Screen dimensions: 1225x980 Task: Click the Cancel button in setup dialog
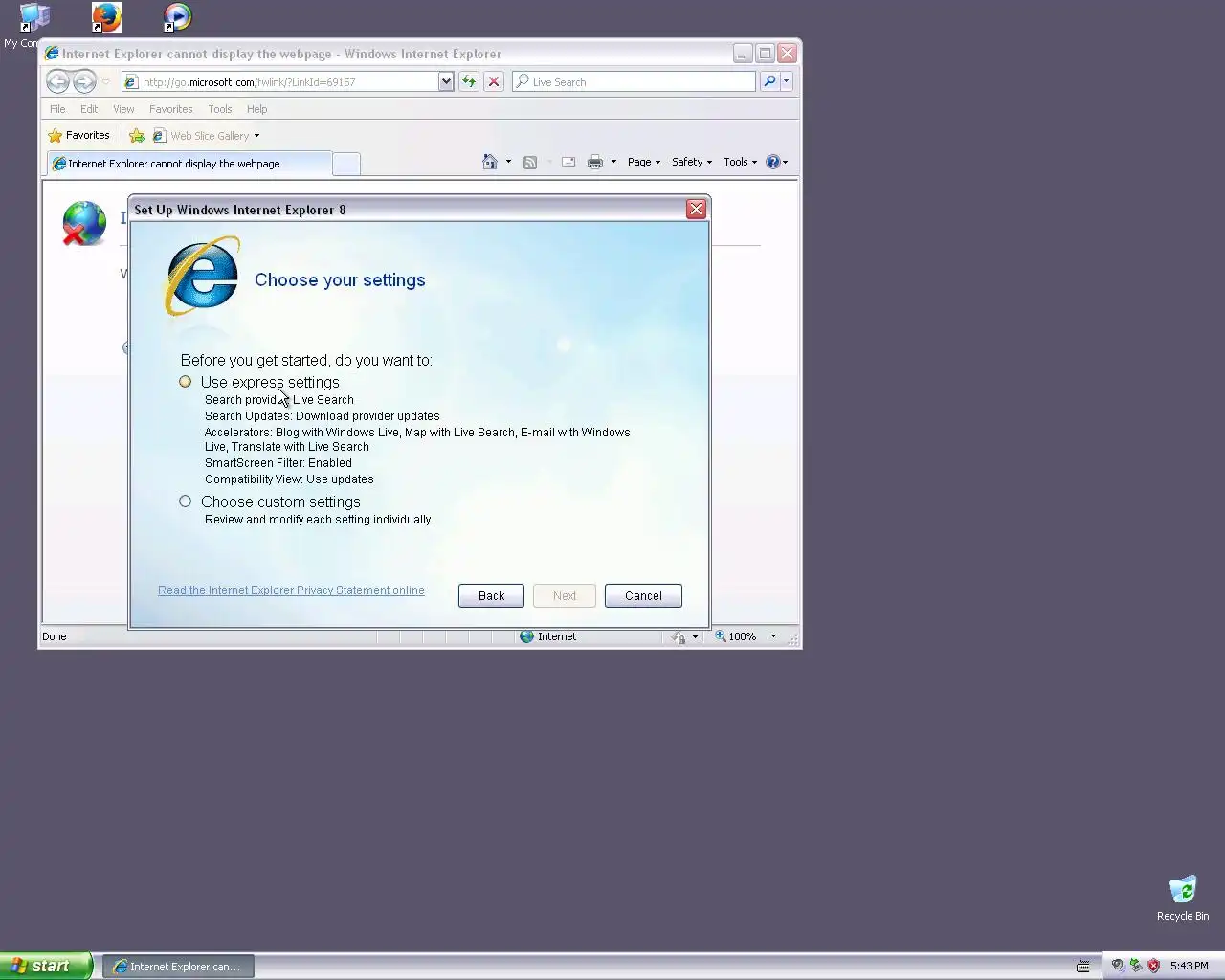(x=643, y=595)
